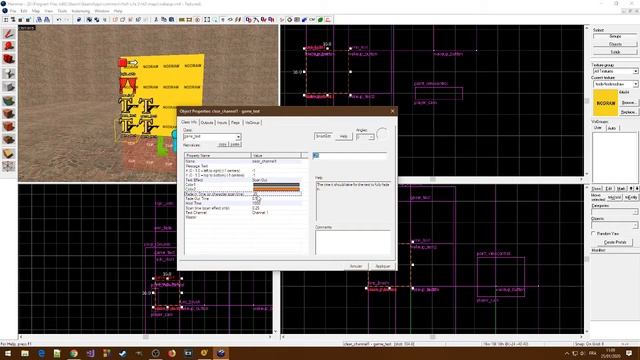Select the Entity tool
This screenshot has height=360, width=640.
(x=9, y=73)
